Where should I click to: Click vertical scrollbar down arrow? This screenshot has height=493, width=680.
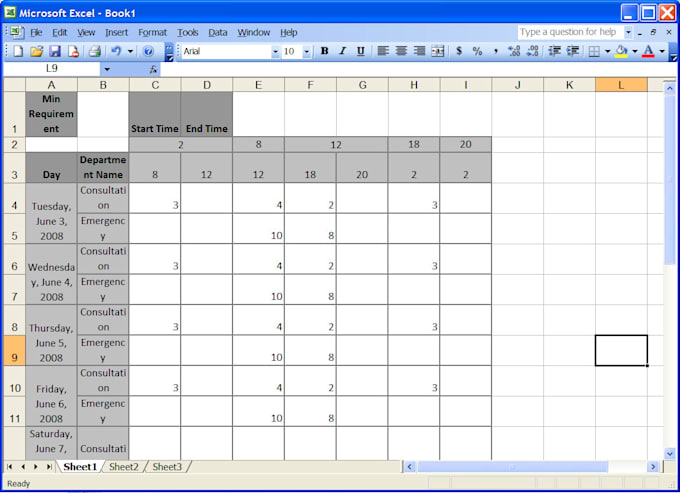click(x=670, y=454)
